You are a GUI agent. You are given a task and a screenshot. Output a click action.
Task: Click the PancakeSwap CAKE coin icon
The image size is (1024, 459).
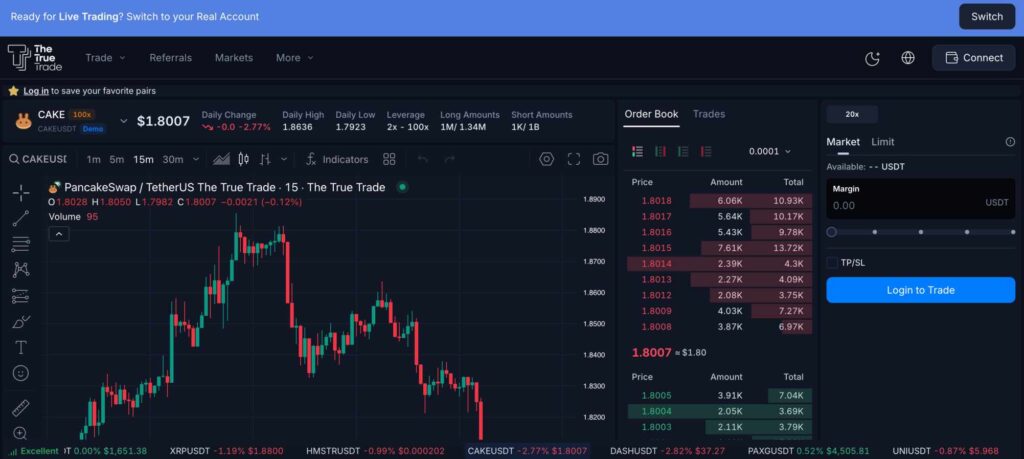(24, 121)
